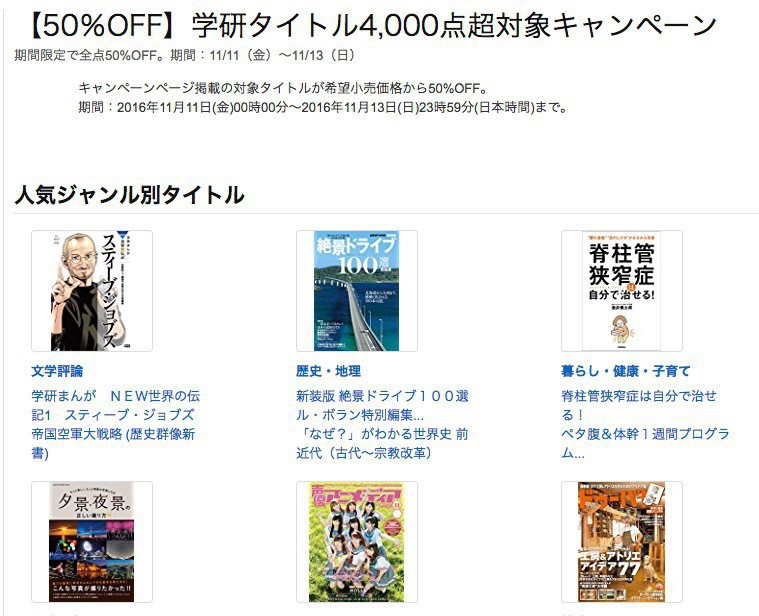Open the 夕景・夜景 photography book cover
This screenshot has width=759, height=616.
coord(92,542)
